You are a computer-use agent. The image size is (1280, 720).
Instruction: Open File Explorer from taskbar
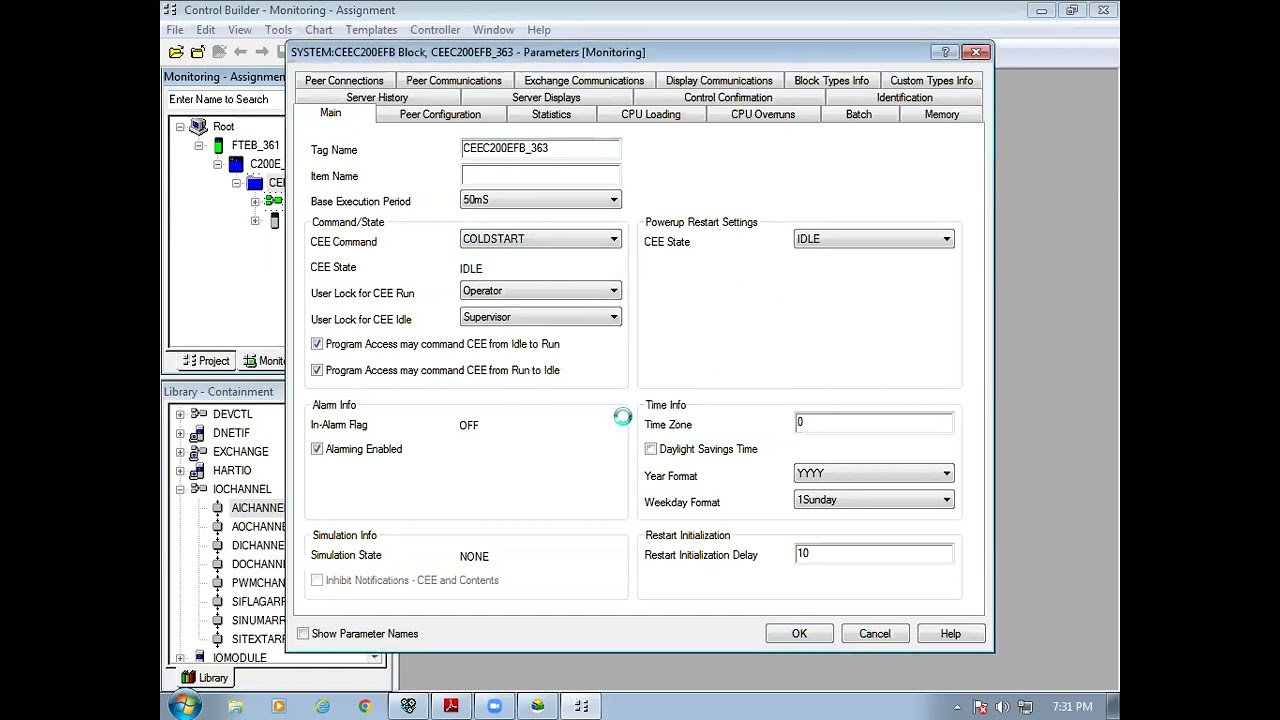(235, 706)
